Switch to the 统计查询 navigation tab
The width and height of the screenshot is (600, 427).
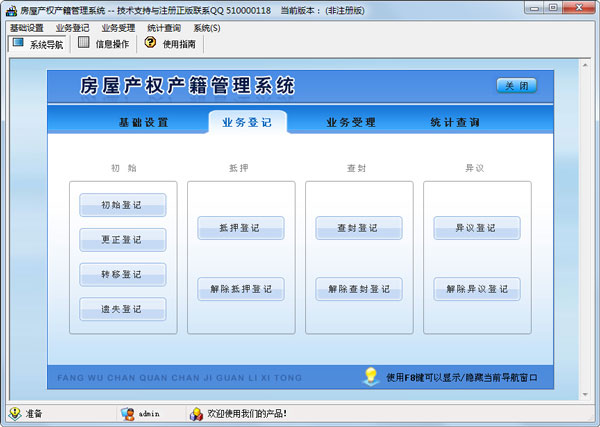[455, 122]
